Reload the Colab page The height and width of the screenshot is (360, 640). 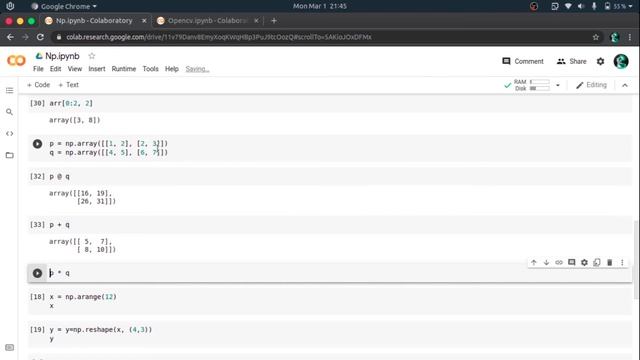click(40, 37)
